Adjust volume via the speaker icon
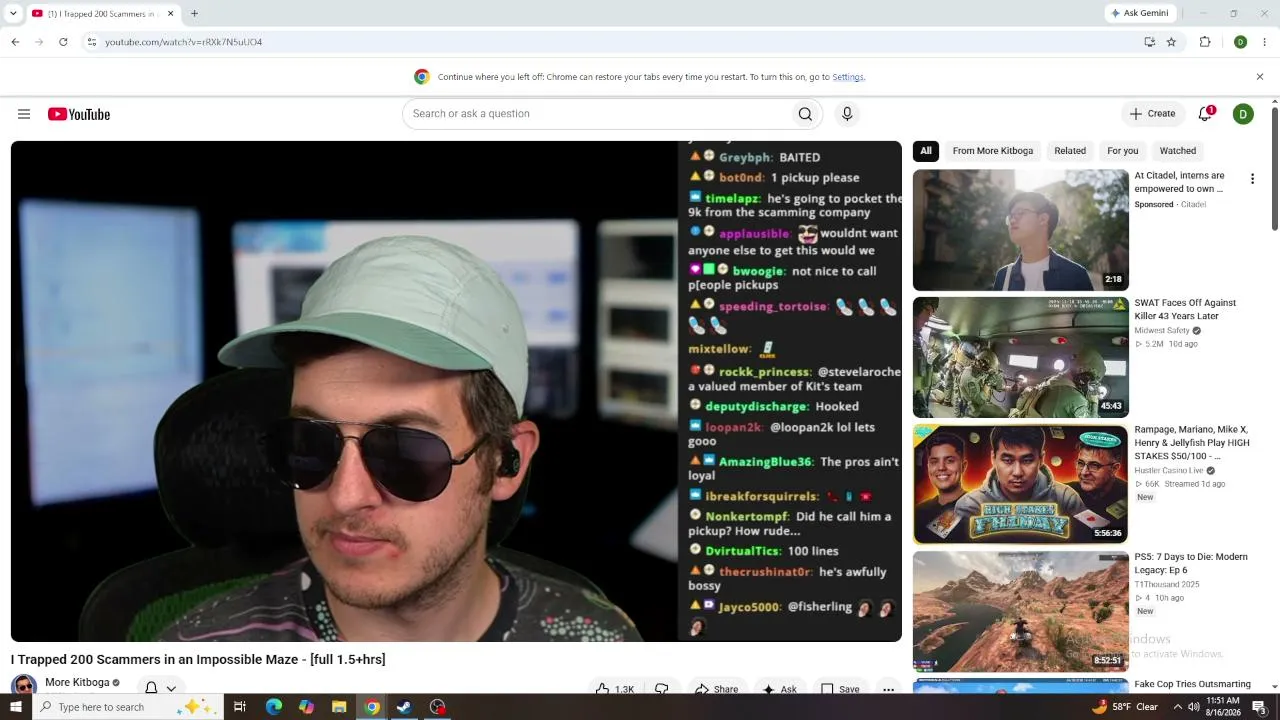Screen dimensions: 1280x720 point(1193,707)
